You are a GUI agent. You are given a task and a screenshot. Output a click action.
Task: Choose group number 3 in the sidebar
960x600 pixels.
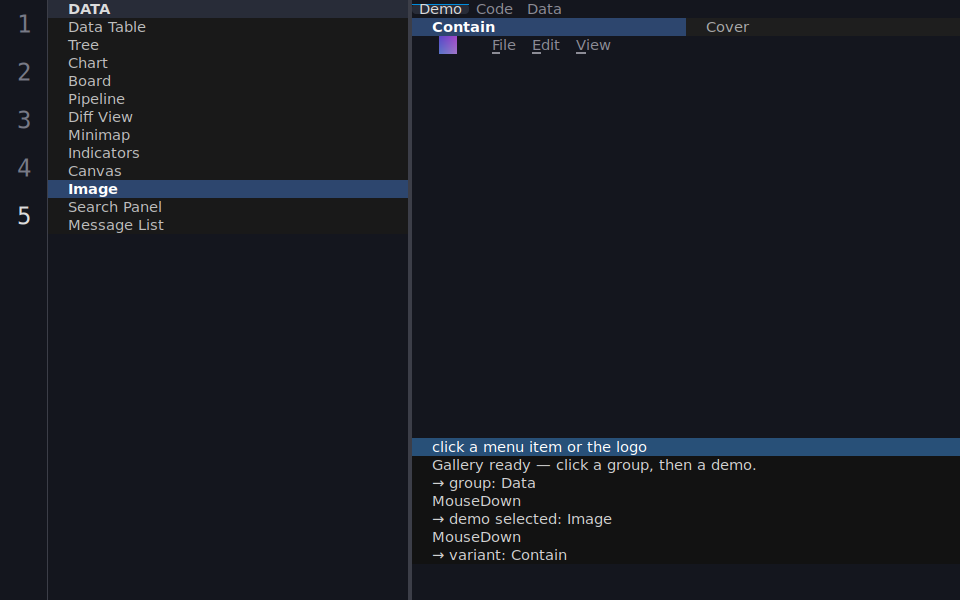point(24,120)
